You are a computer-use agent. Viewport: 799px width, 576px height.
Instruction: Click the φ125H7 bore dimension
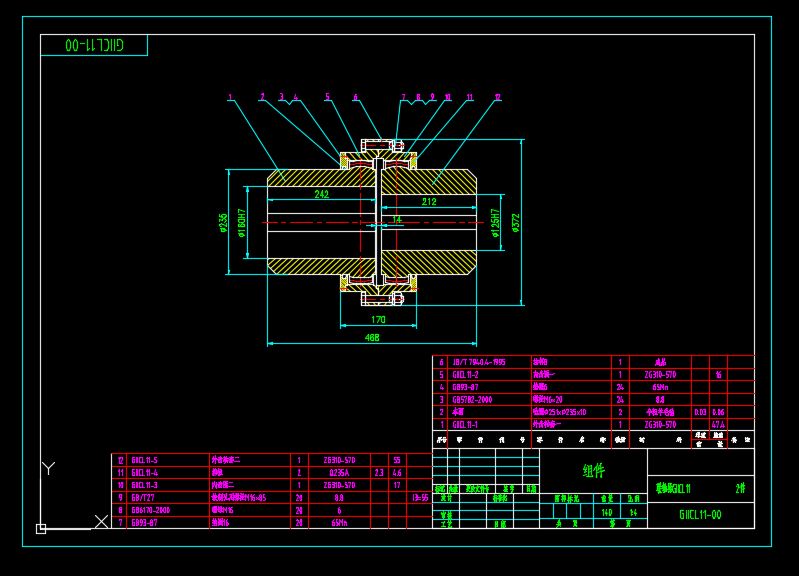(x=495, y=223)
